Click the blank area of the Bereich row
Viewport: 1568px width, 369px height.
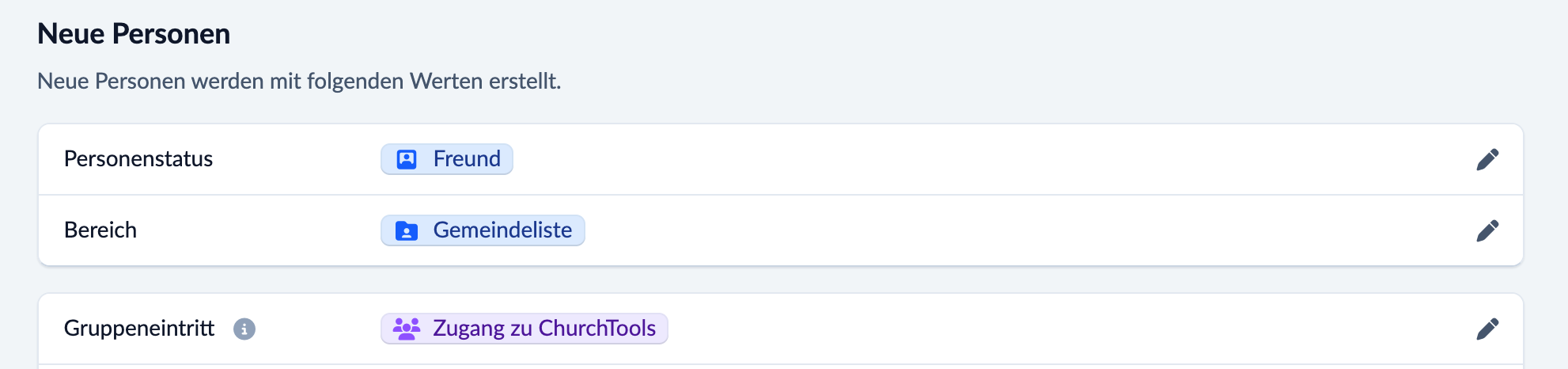[949, 230]
